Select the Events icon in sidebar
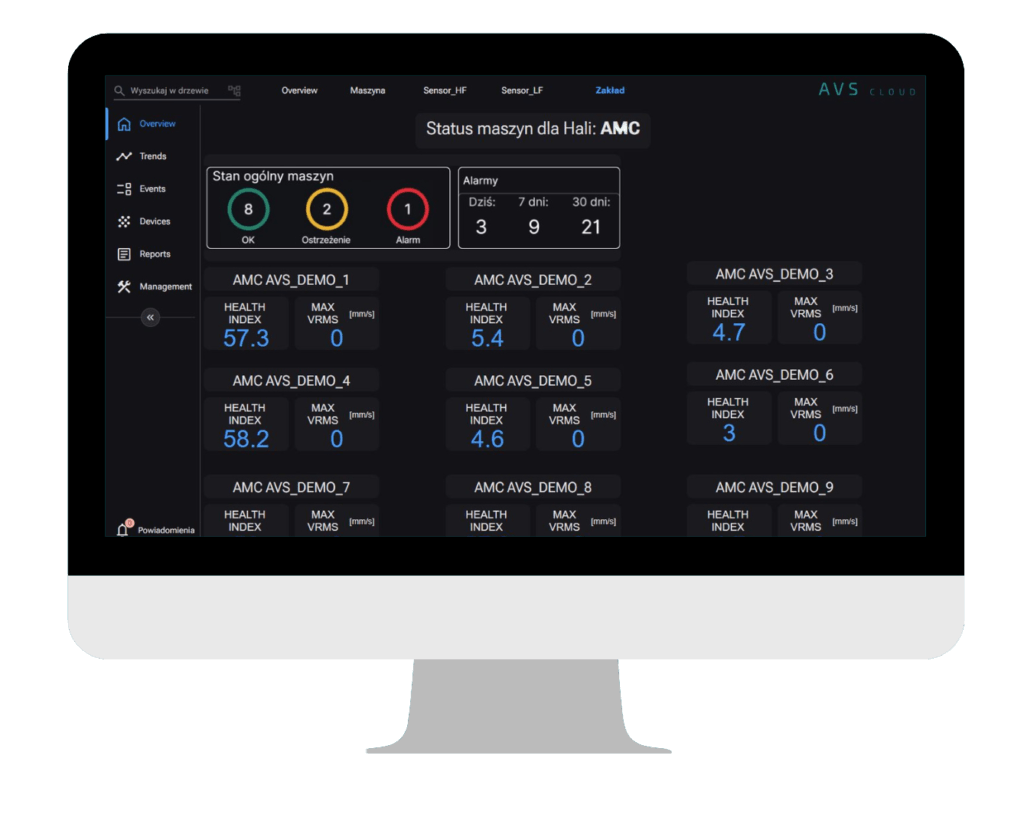Screen dimensions: 1024x827 [124, 189]
